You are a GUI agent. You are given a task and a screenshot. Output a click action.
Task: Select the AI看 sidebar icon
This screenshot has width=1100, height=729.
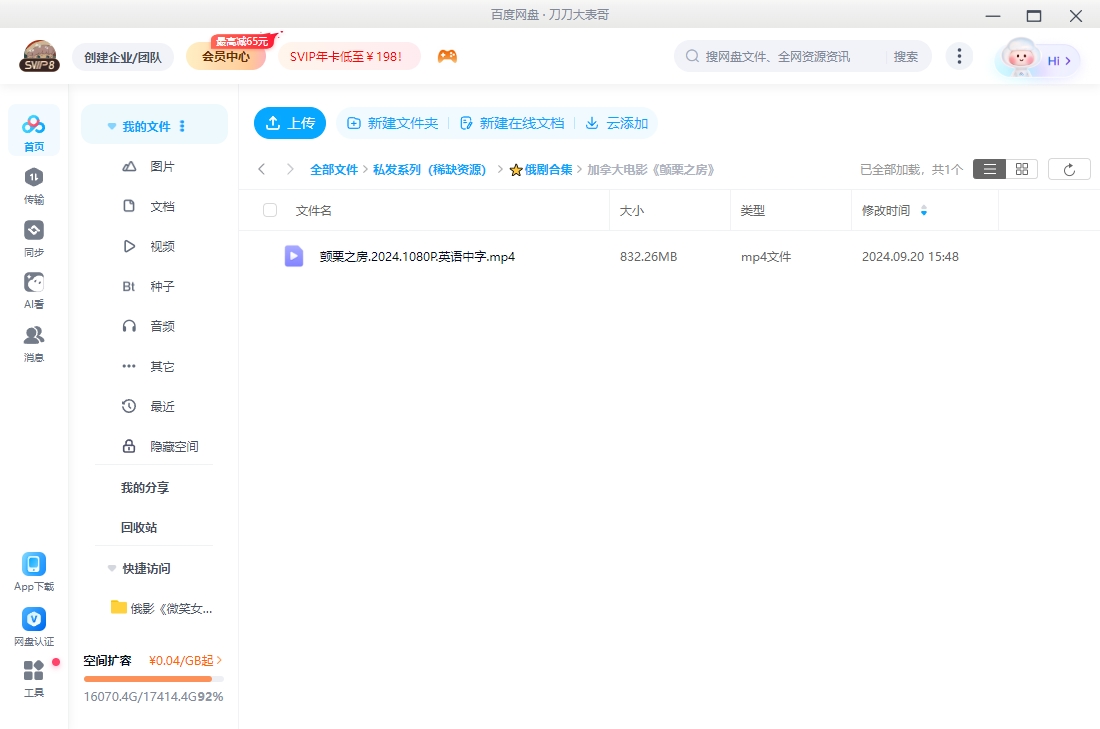(x=33, y=285)
